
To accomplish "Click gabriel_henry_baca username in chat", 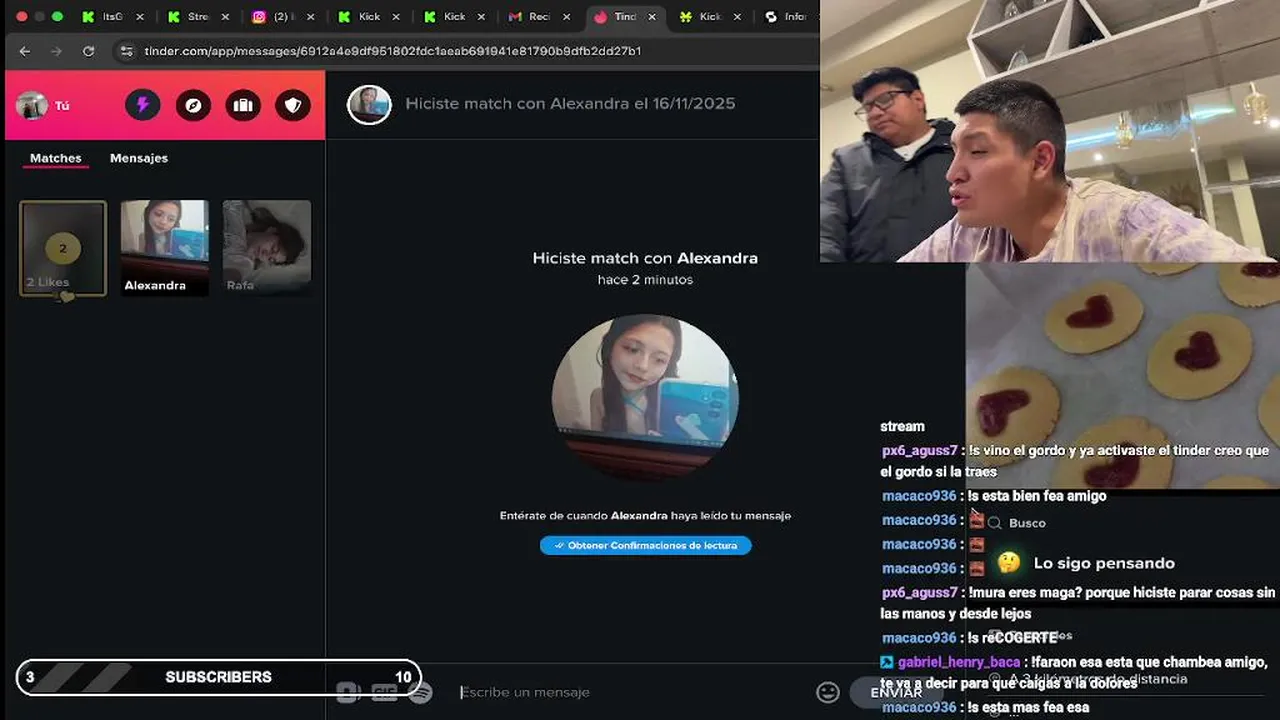I will tap(958, 662).
